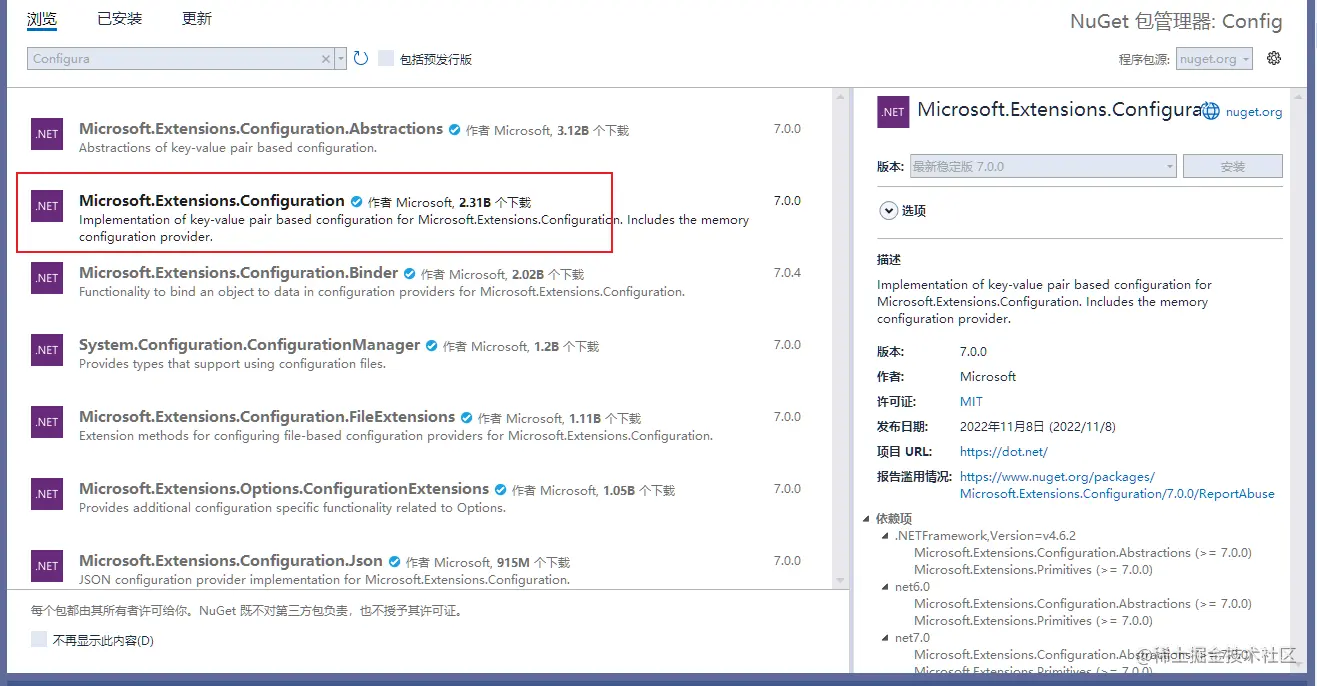The image size is (1317, 686).
Task: Open the 更新 tab
Action: pos(197,19)
